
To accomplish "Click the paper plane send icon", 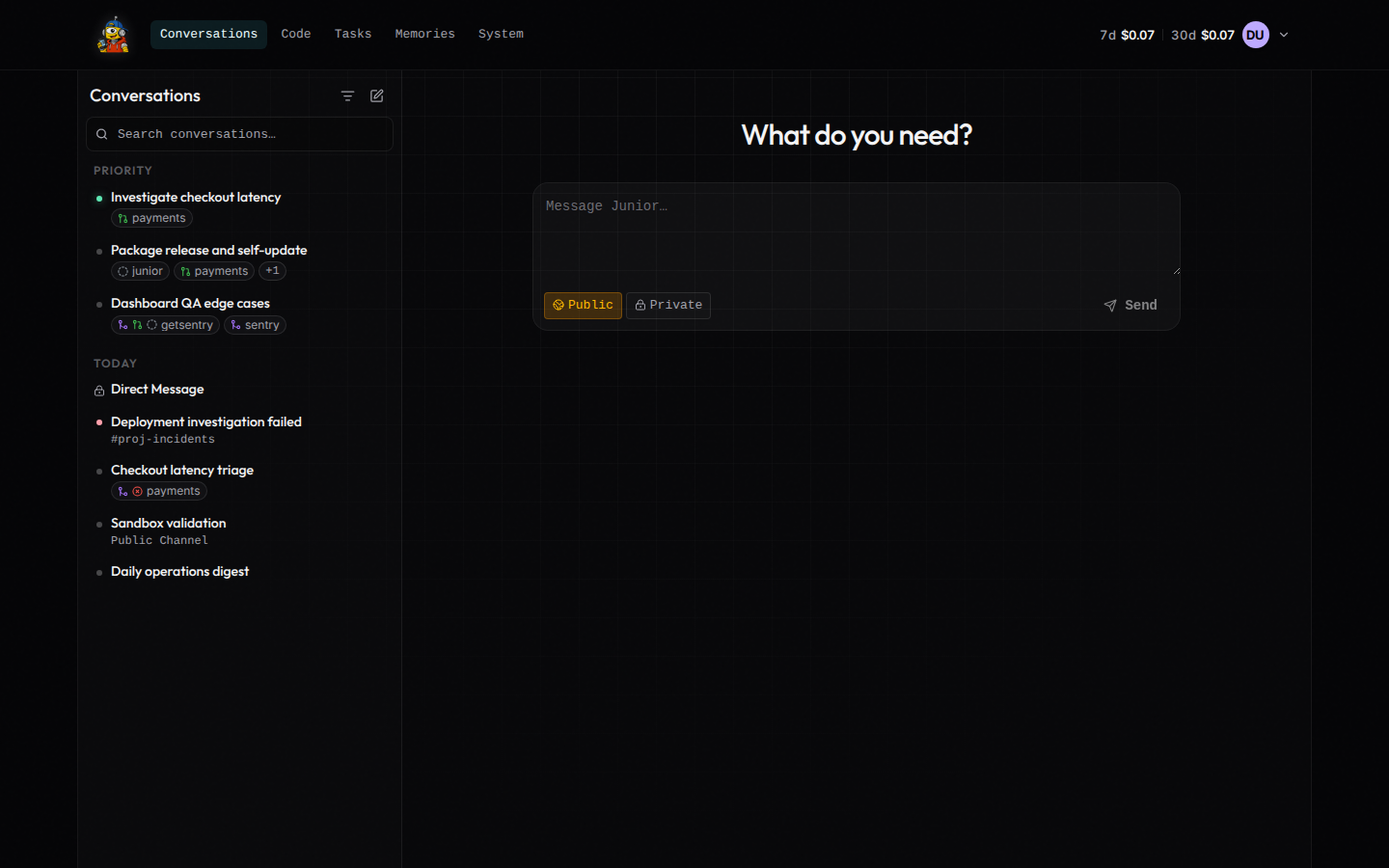I will pyautogui.click(x=1110, y=306).
